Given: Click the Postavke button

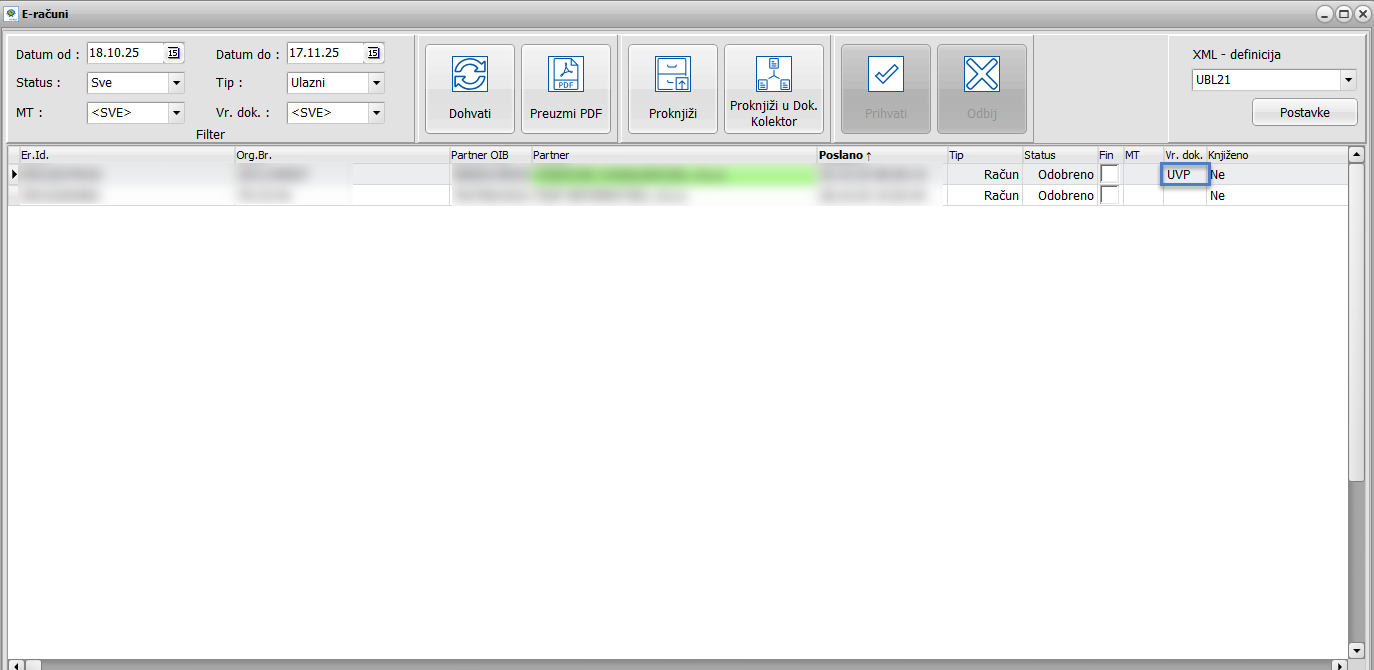Looking at the screenshot, I should point(1304,113).
